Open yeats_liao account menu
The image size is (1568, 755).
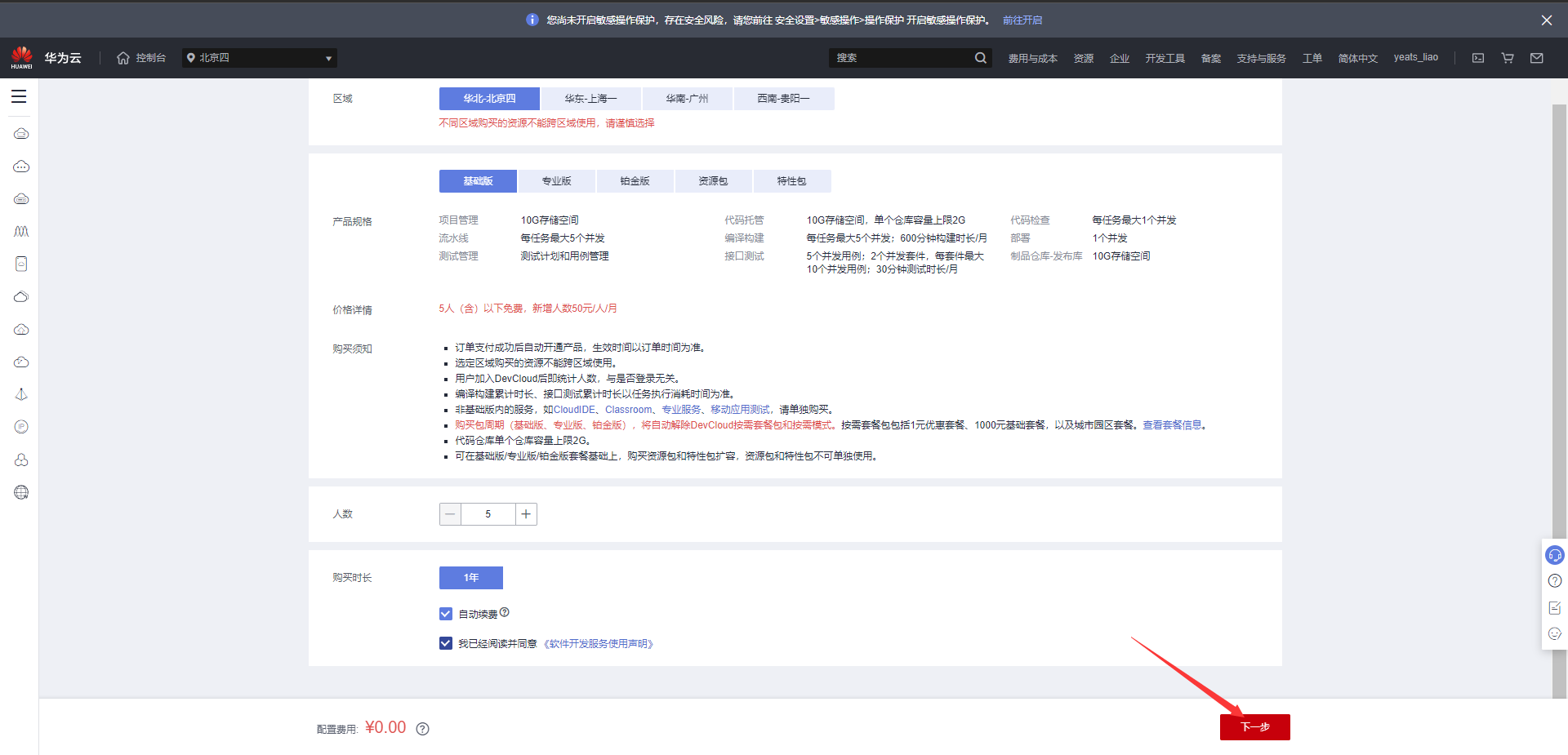[x=1416, y=57]
